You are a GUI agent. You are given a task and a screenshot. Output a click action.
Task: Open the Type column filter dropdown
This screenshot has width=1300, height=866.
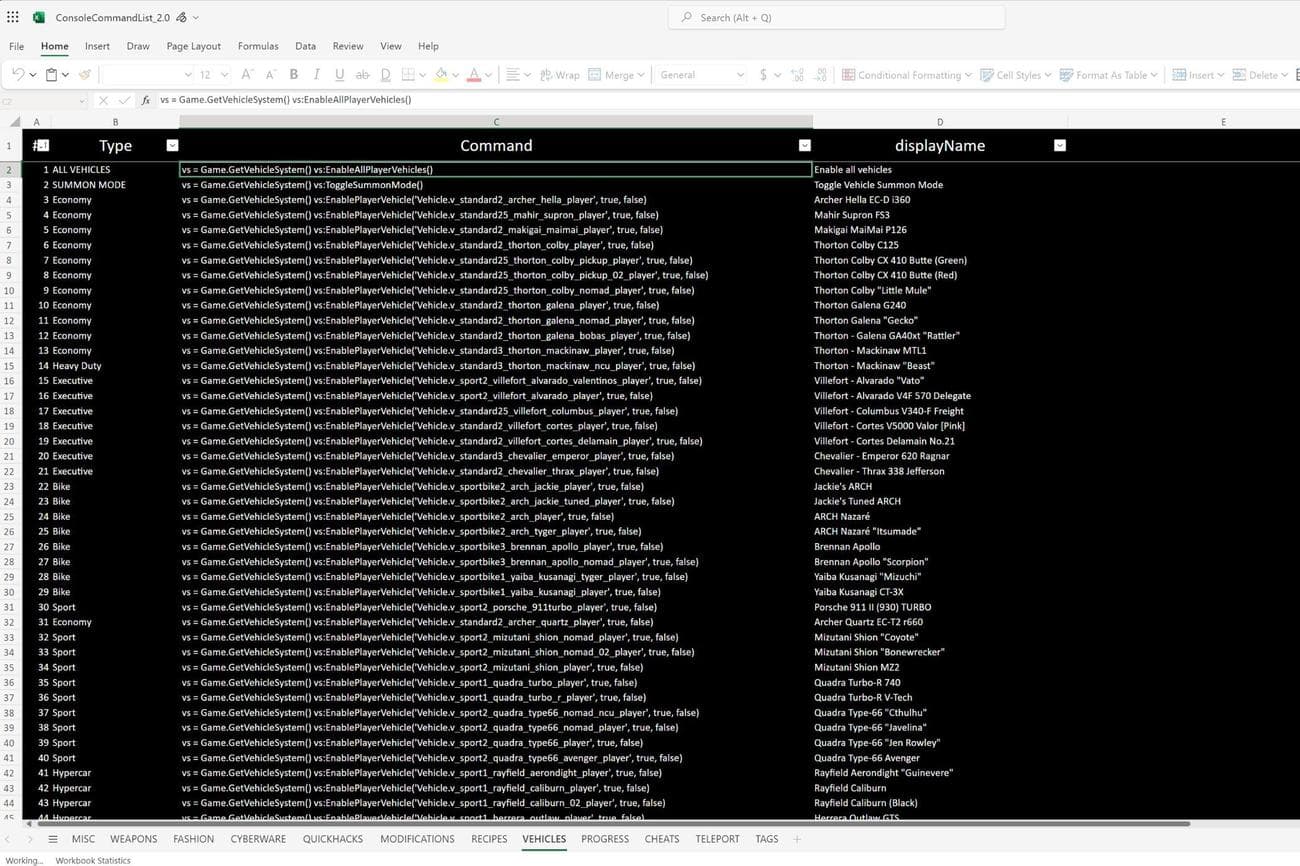pos(172,146)
